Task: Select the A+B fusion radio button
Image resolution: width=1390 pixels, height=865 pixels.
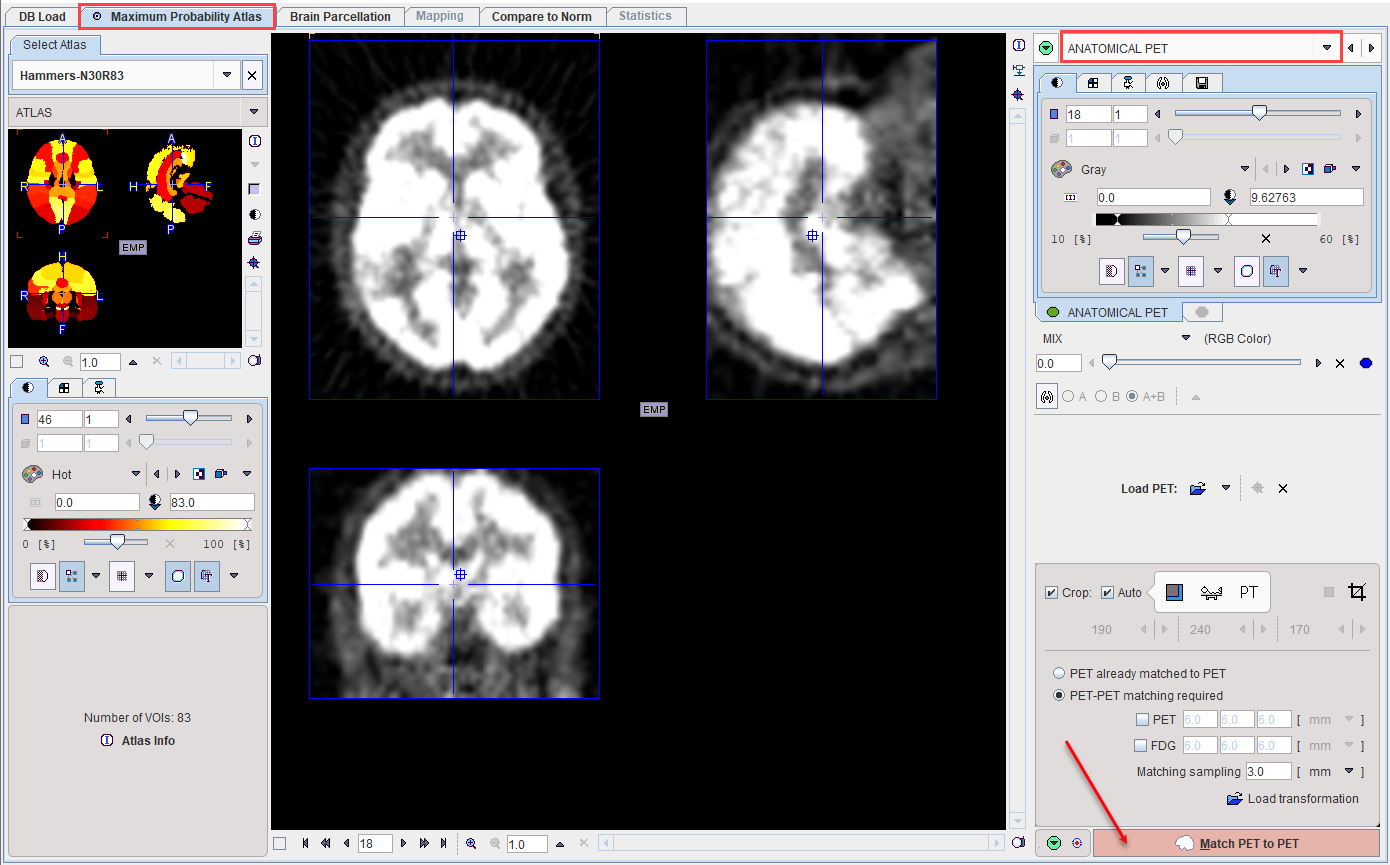Action: pos(1132,396)
